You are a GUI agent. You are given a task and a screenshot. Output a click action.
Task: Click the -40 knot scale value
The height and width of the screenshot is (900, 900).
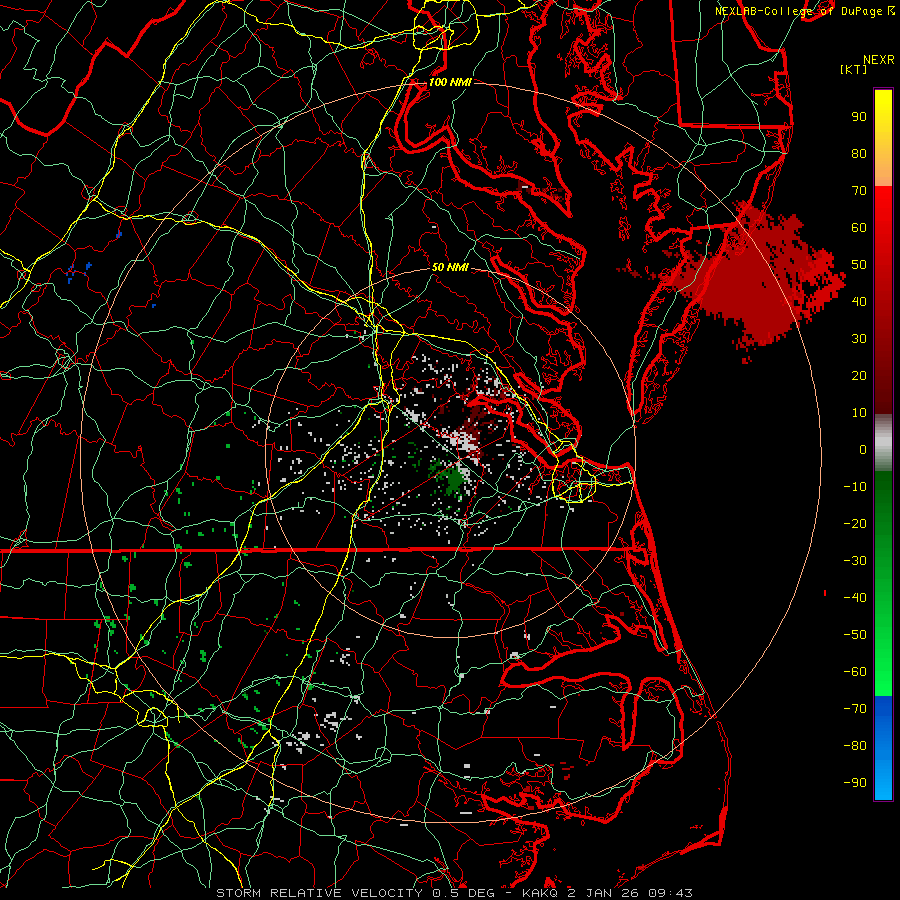[x=855, y=598]
